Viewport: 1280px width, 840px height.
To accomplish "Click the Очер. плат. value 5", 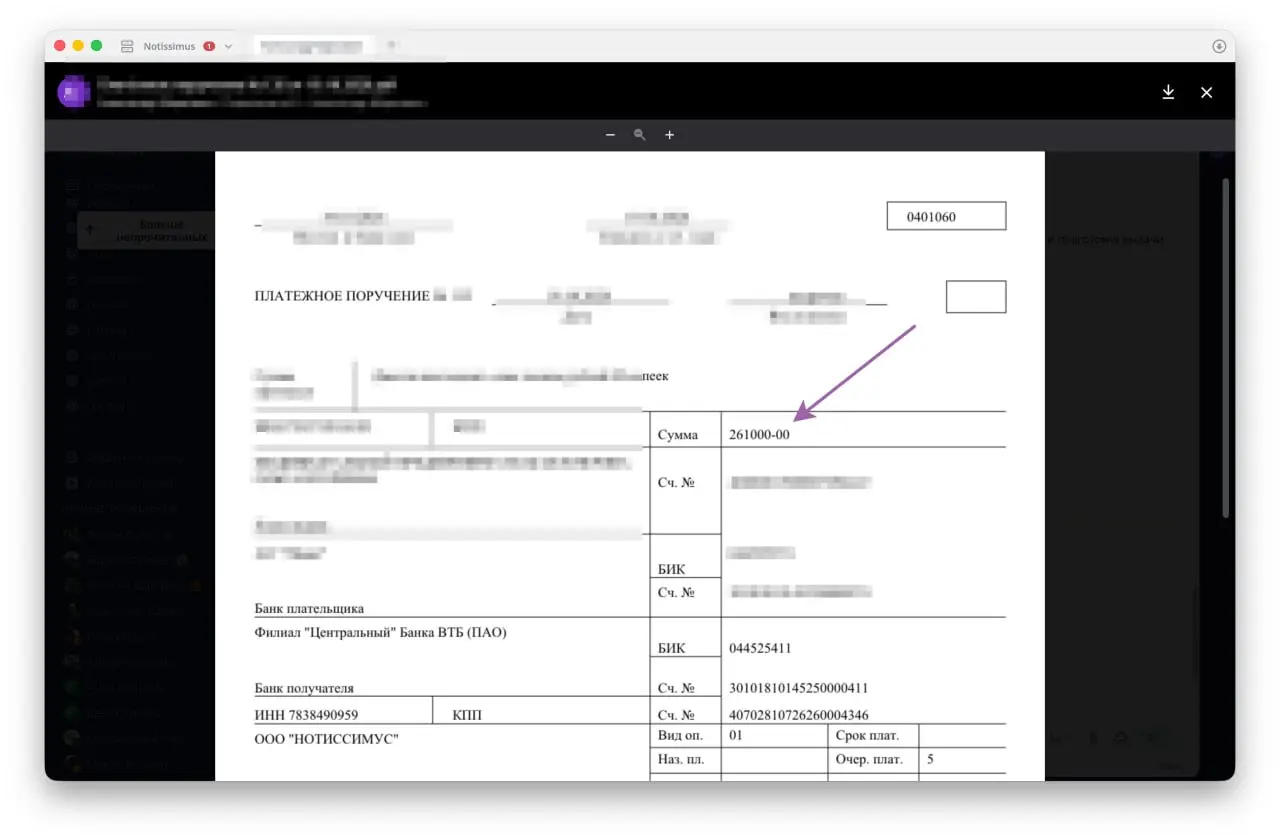I will point(931,759).
